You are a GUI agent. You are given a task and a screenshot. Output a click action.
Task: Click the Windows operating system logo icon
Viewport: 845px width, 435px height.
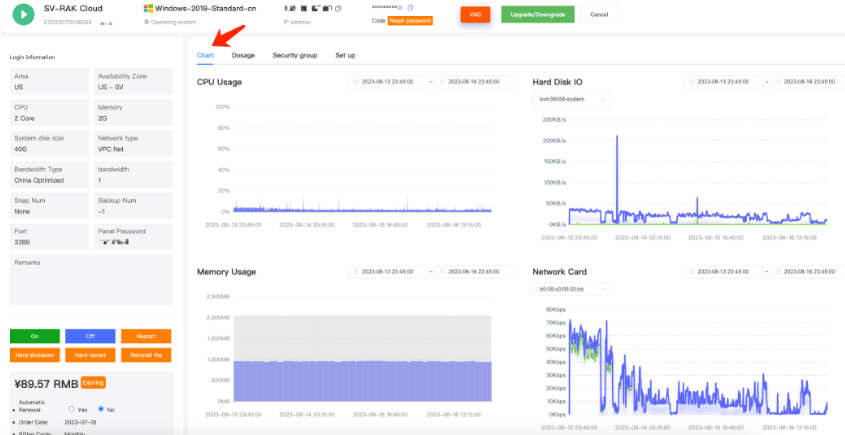[148, 9]
